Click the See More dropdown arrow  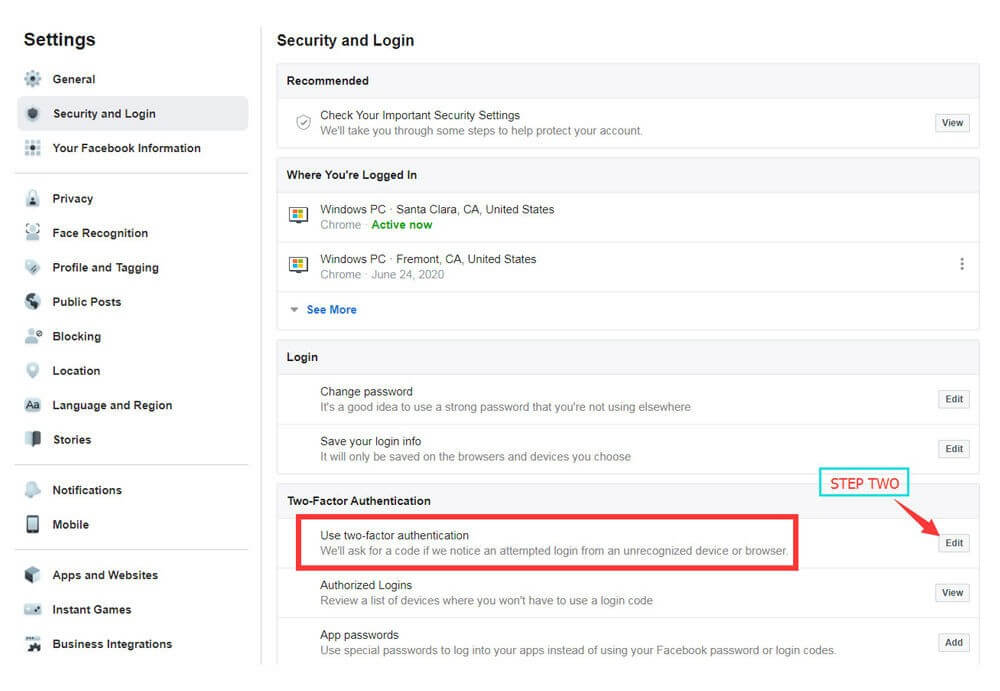294,309
